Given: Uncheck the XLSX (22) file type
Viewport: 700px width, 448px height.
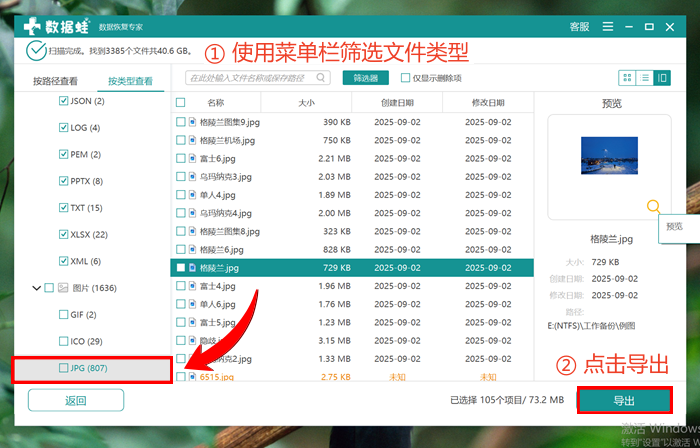Looking at the screenshot, I should coord(63,235).
